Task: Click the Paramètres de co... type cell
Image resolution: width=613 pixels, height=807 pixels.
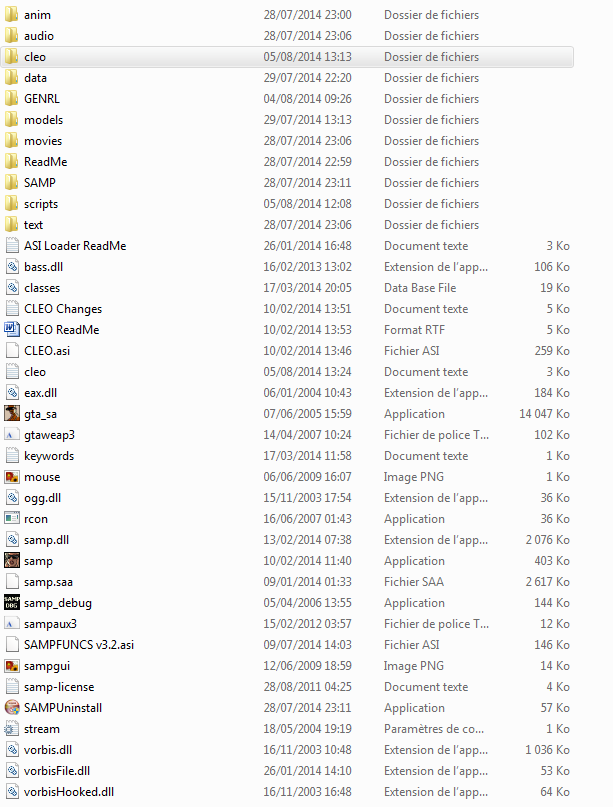Action: tap(434, 729)
